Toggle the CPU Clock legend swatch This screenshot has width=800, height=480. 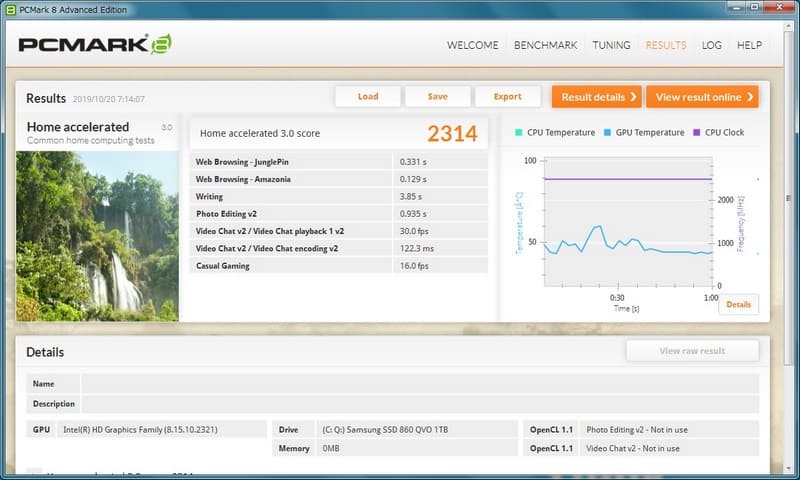click(696, 133)
